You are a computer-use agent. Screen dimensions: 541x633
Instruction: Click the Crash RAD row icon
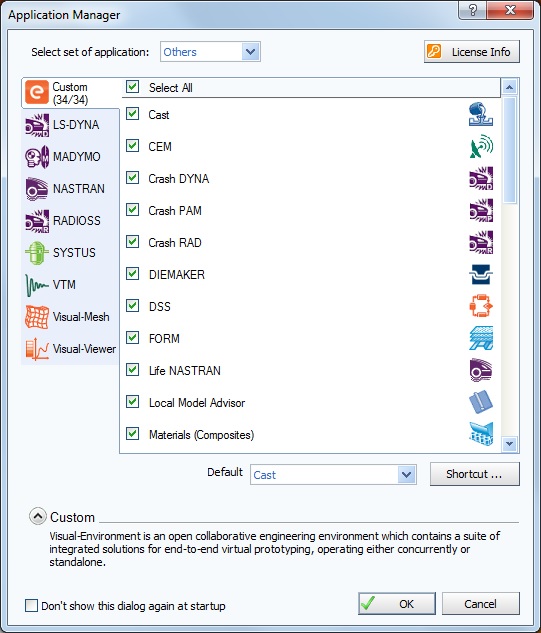pos(481,242)
